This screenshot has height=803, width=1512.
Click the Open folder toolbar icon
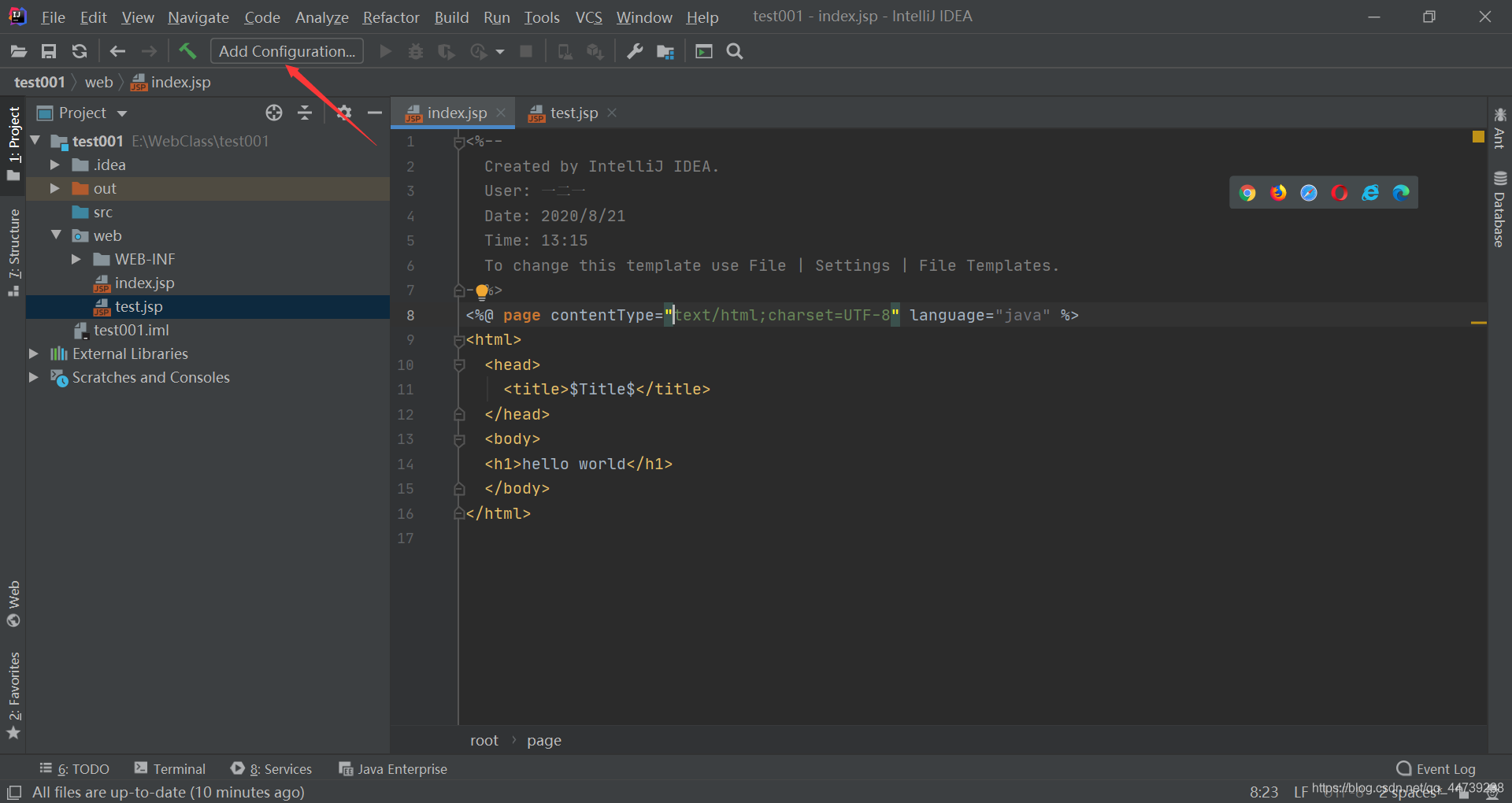coord(19,51)
